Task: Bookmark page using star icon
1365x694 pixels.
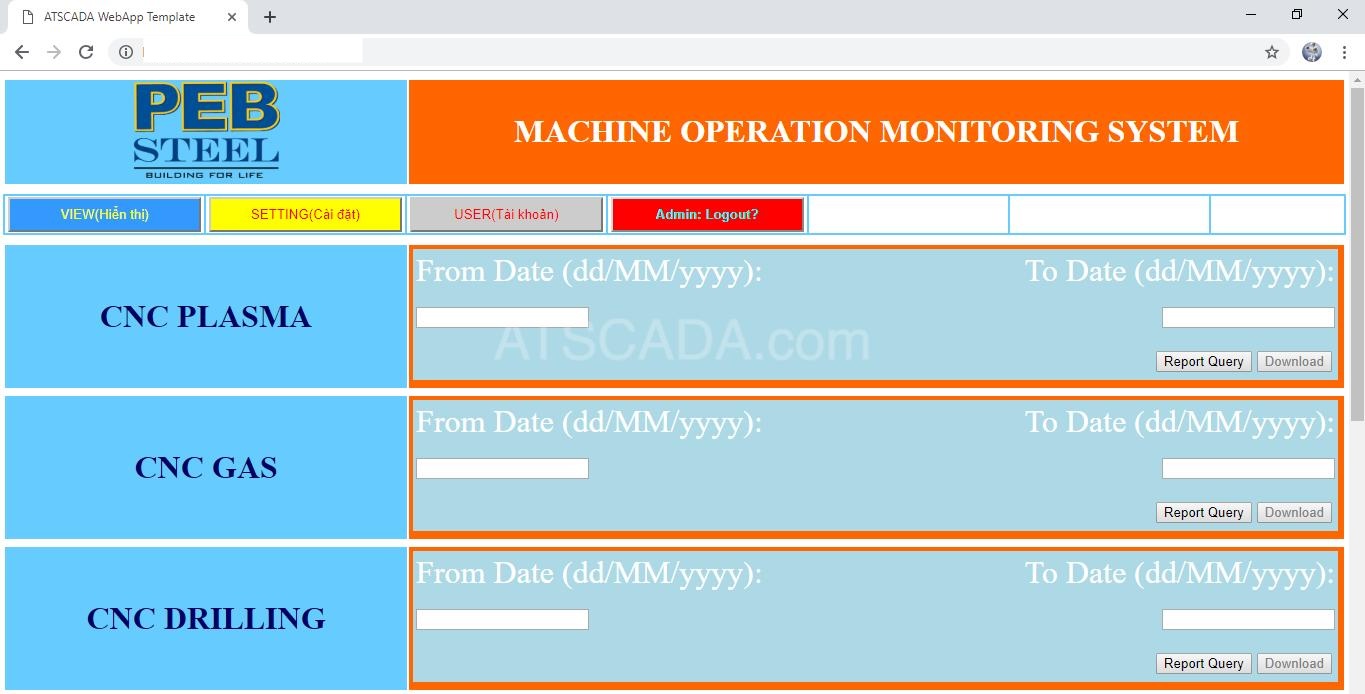Action: [1272, 52]
